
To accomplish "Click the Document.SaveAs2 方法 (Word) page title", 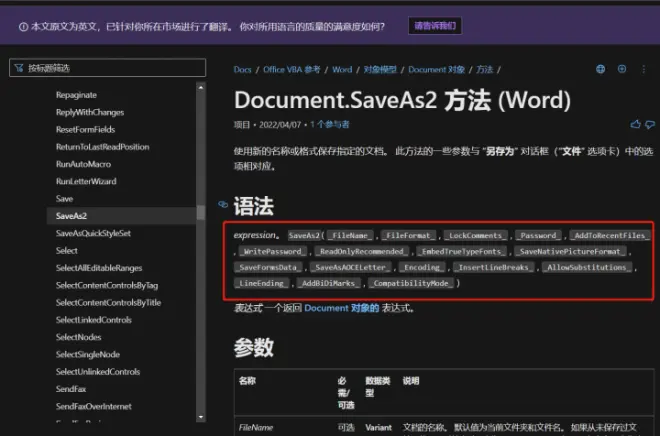I will 402,100.
